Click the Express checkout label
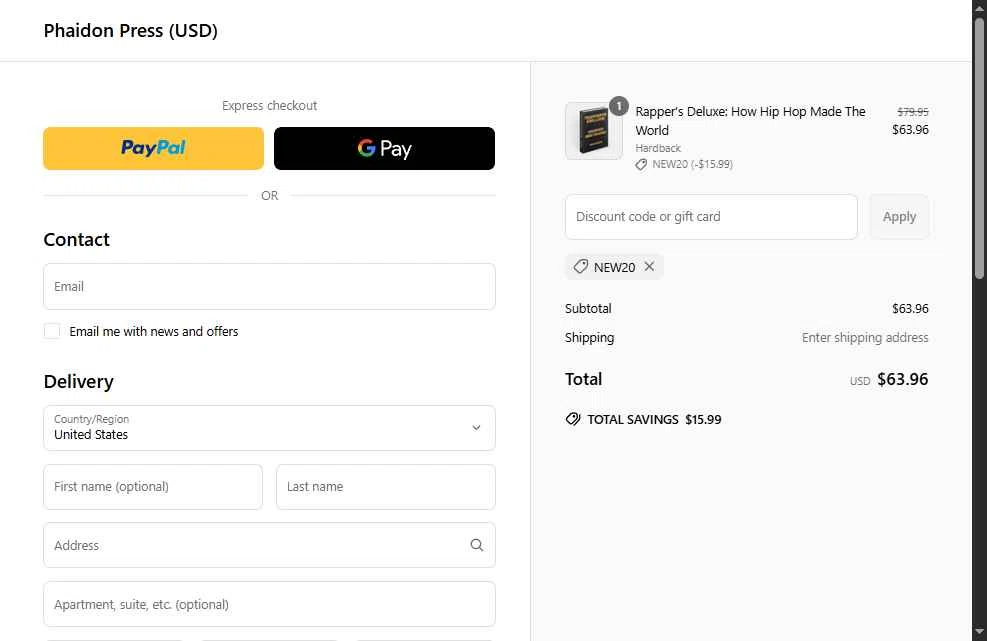 tap(269, 106)
